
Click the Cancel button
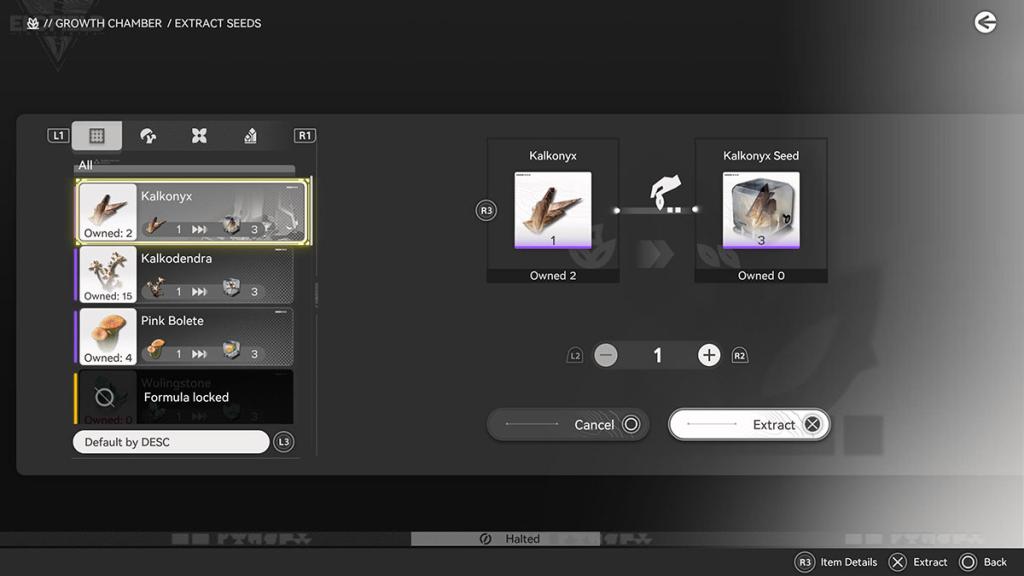568,425
